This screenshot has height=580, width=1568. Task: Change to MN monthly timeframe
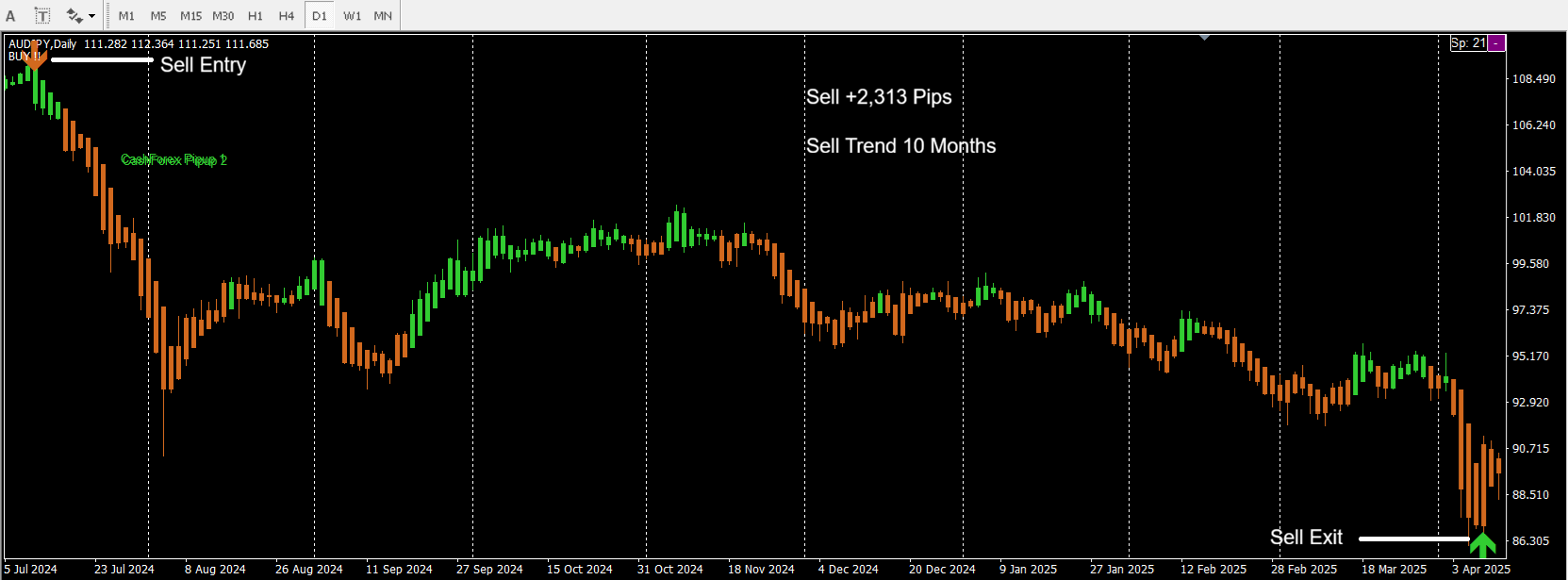tap(383, 16)
